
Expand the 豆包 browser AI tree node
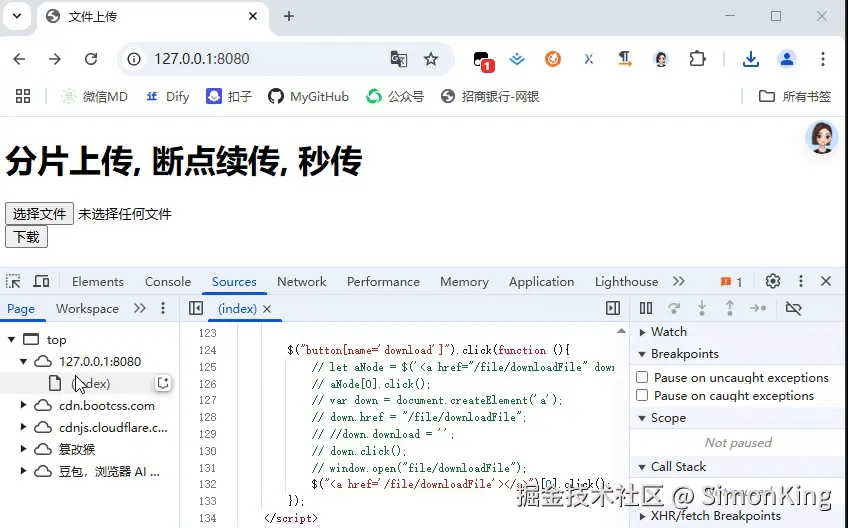tap(23, 471)
